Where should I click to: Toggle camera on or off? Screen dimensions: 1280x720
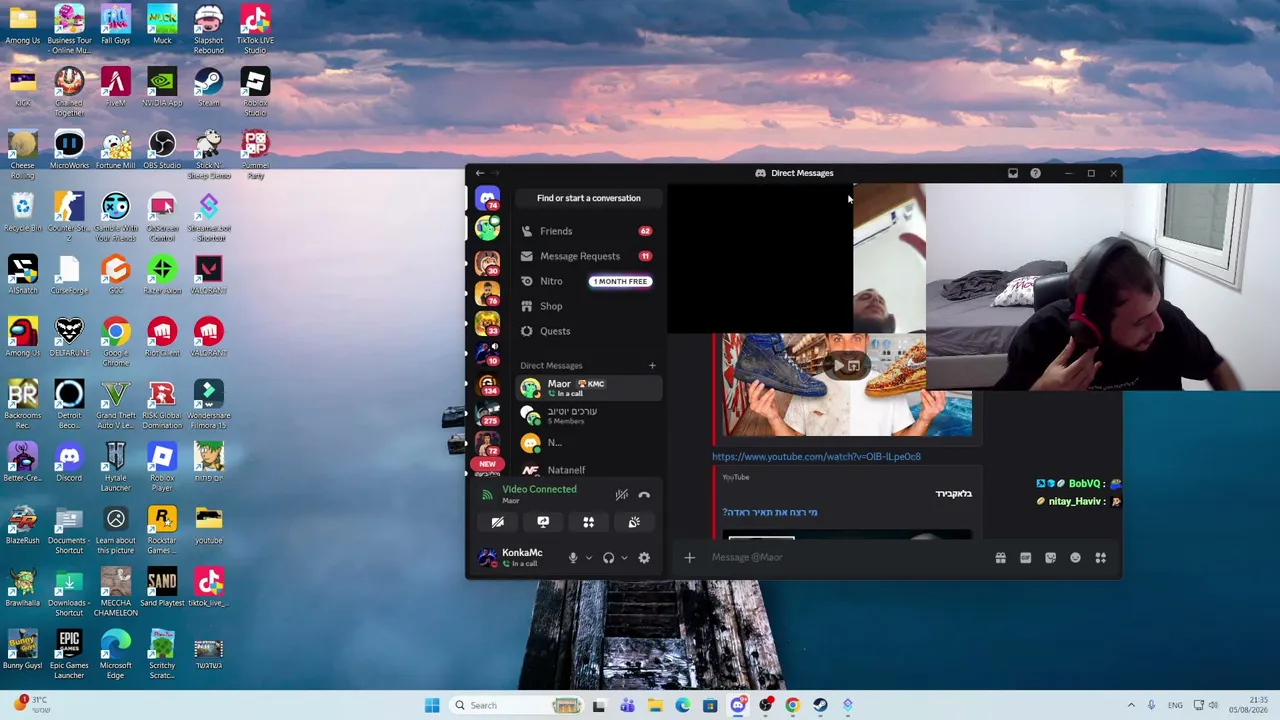tap(497, 522)
